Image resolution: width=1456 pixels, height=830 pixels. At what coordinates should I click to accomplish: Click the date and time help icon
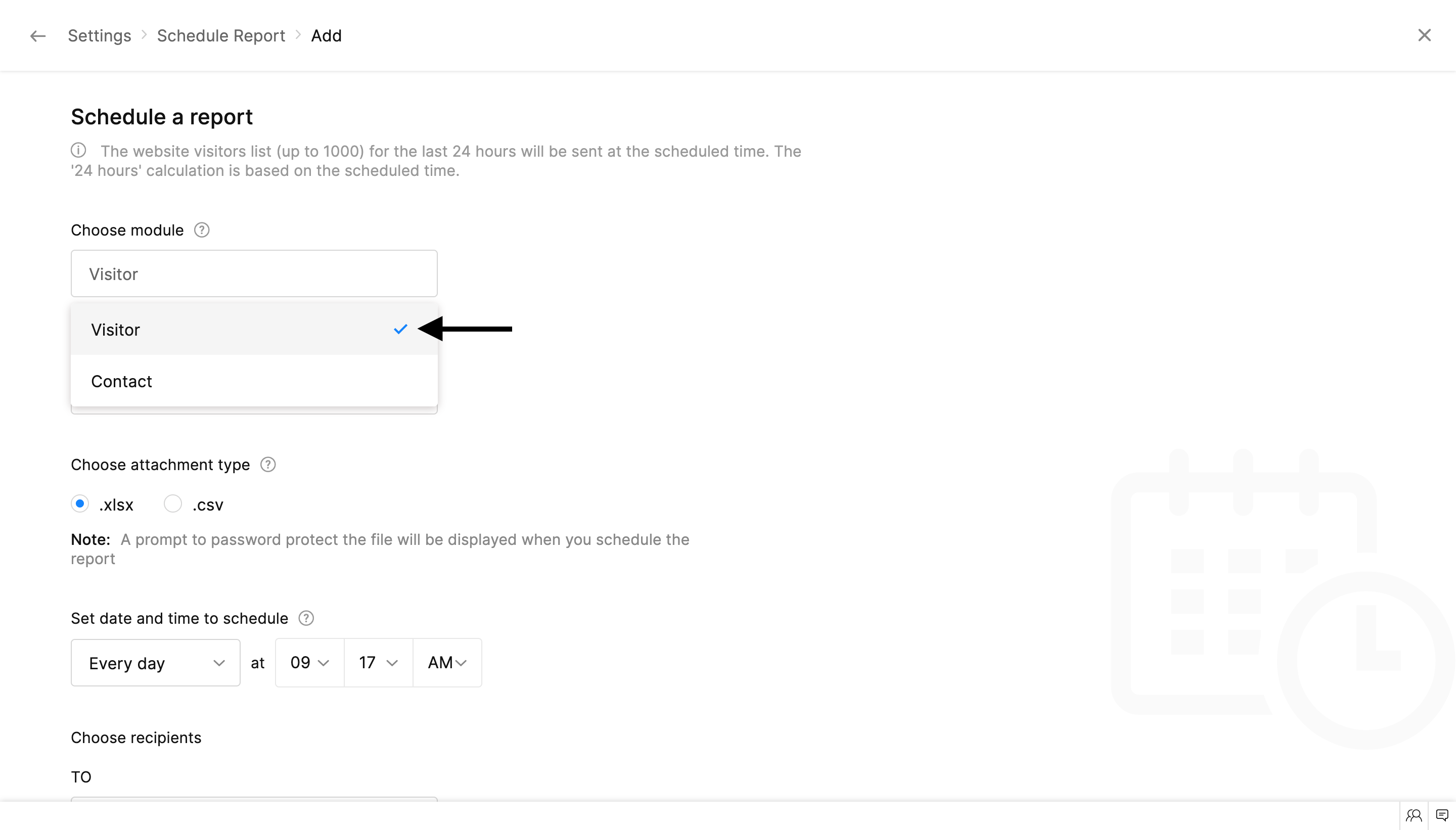(x=306, y=619)
